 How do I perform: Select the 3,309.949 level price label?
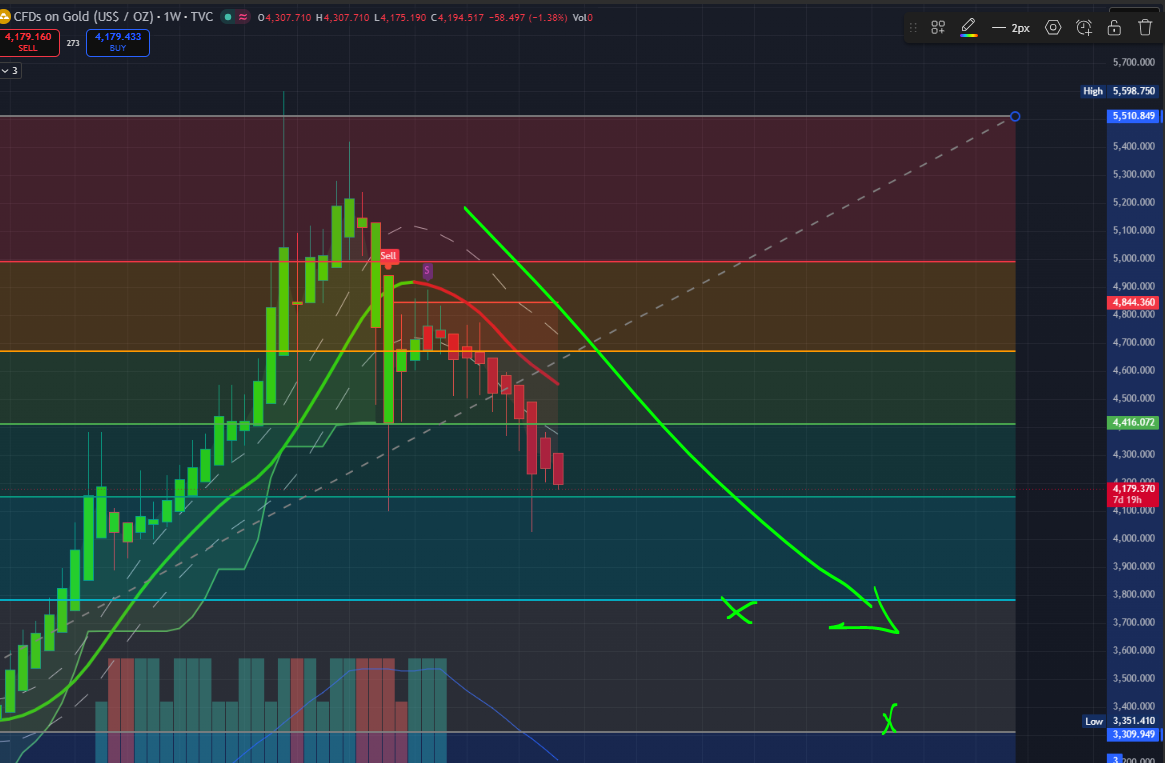[x=1134, y=734]
